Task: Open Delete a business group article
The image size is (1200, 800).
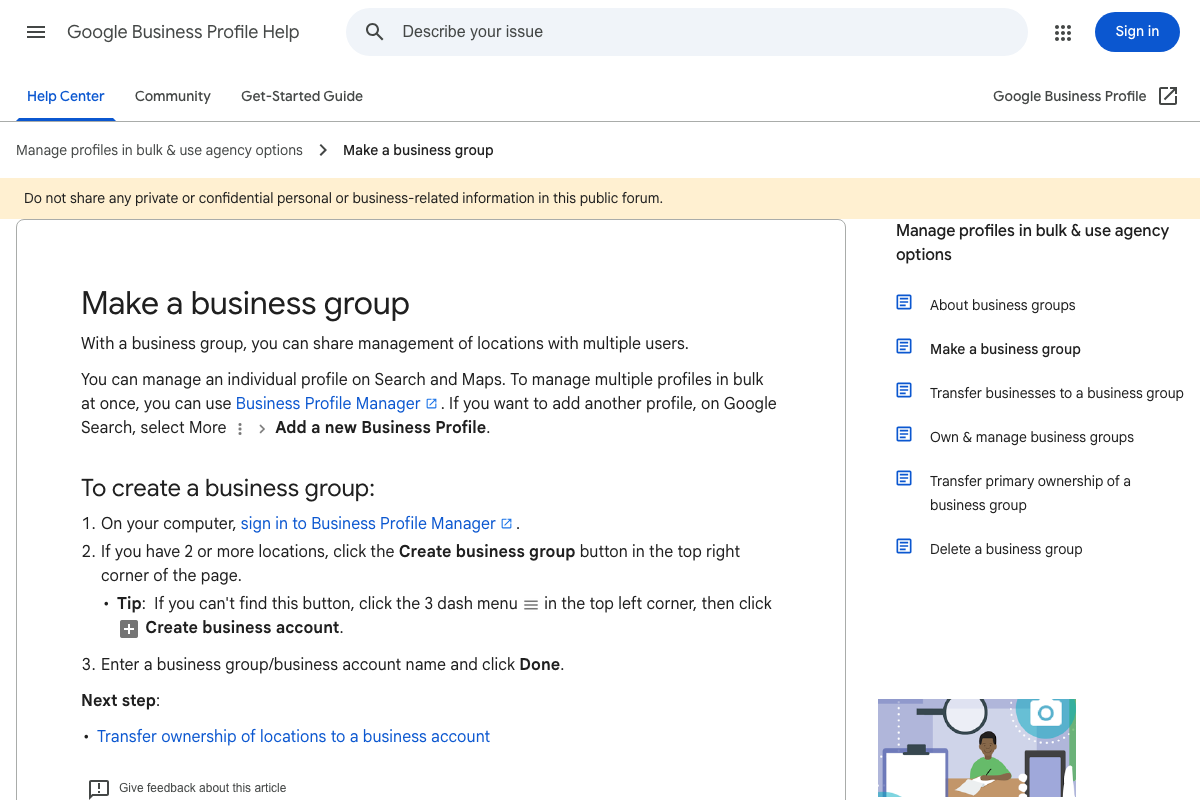Action: coord(1006,549)
